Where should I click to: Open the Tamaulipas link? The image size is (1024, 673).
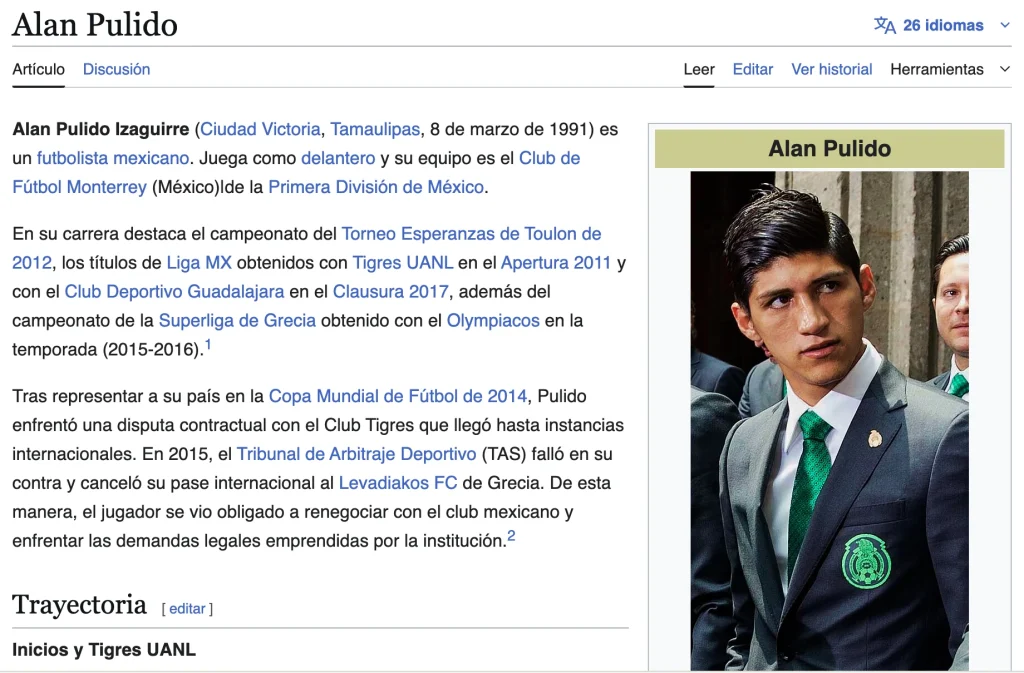[375, 129]
